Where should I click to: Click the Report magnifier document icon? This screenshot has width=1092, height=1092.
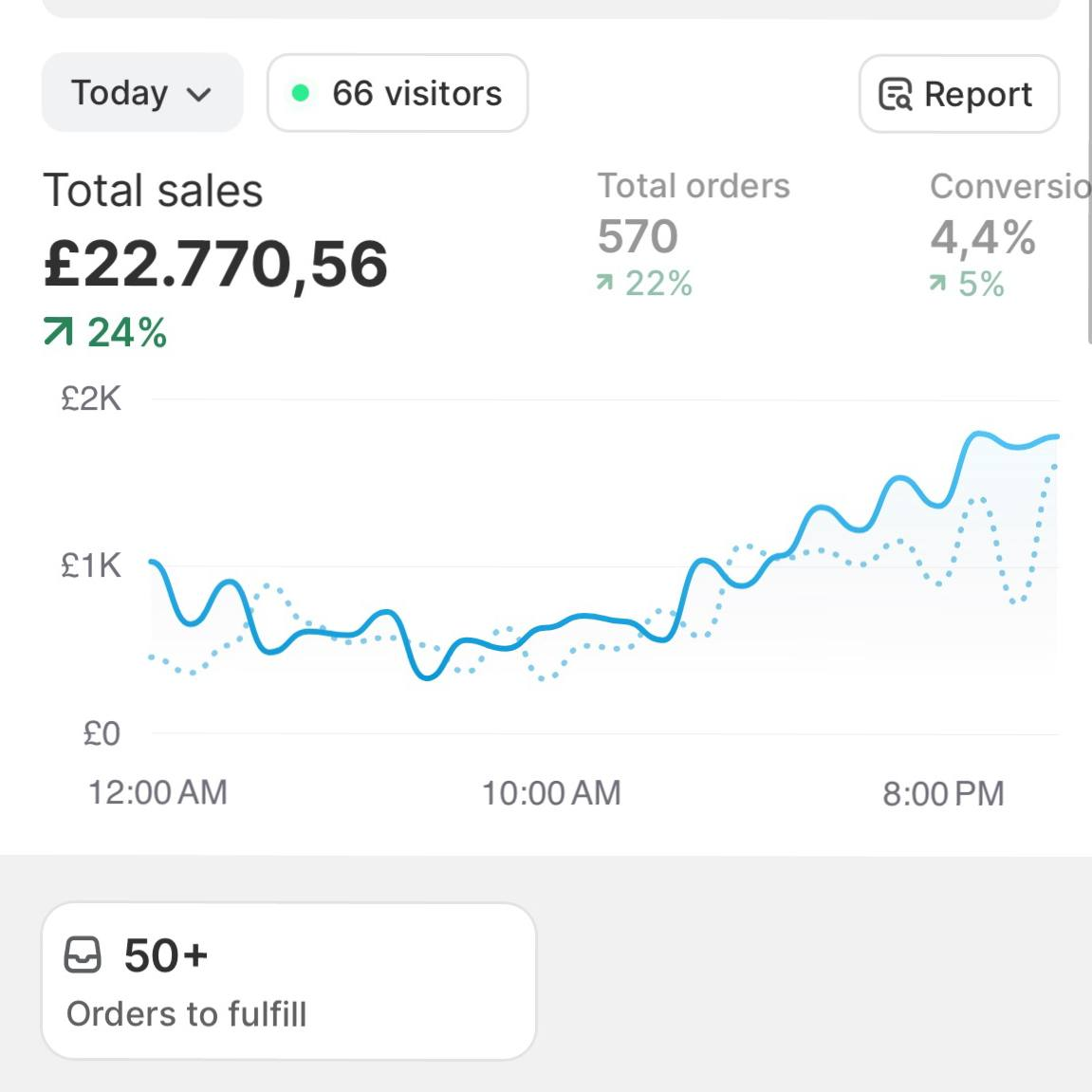click(895, 94)
